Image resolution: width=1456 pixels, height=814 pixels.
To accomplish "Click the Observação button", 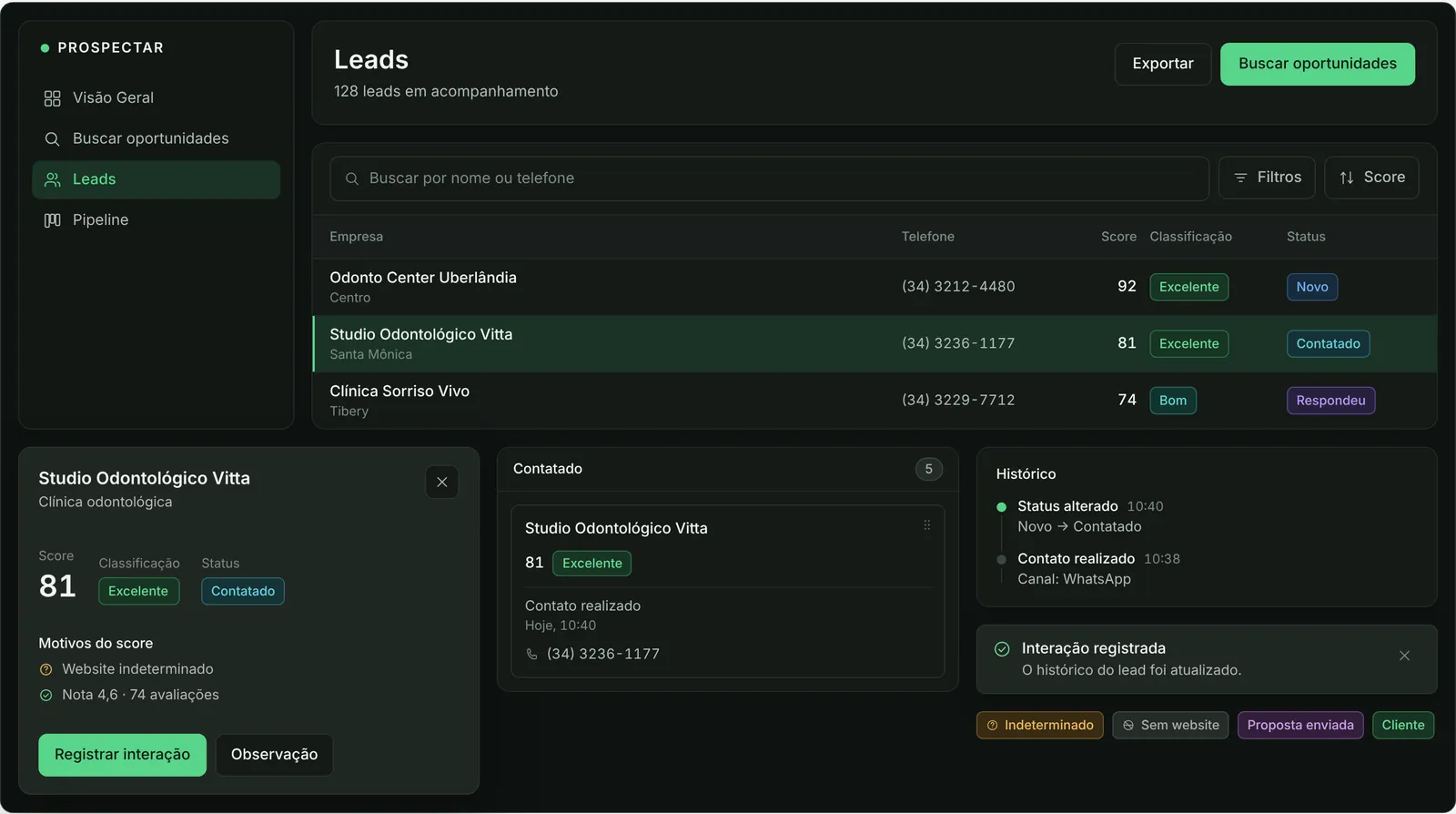I will click(274, 755).
